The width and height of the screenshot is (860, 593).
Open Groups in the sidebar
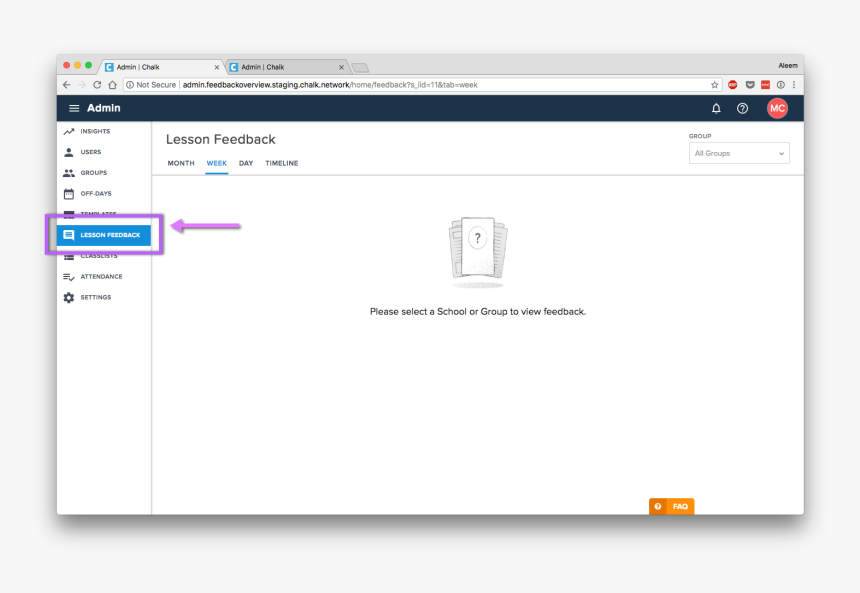coord(93,173)
